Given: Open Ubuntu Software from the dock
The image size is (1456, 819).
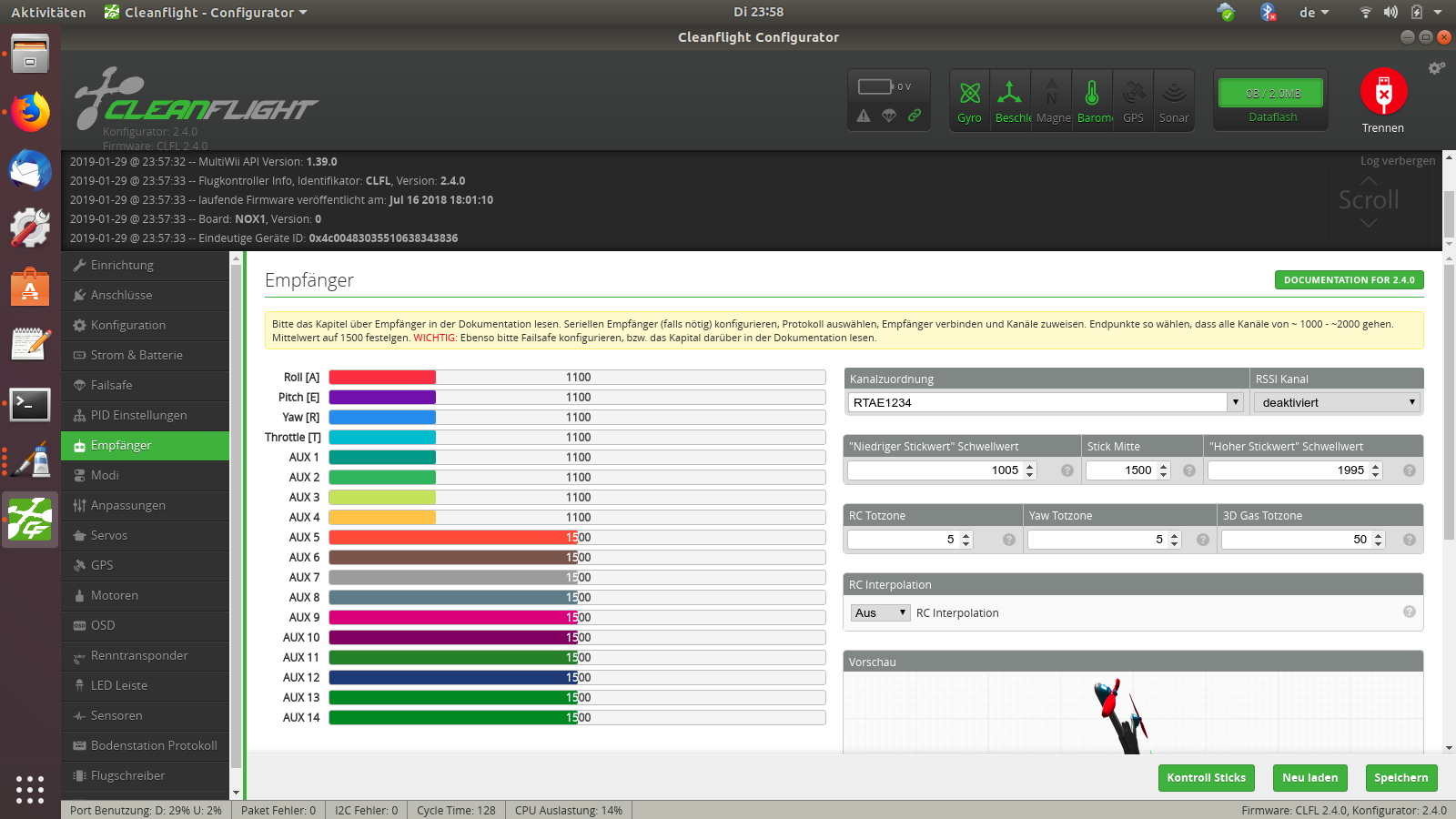Looking at the screenshot, I should click(x=30, y=288).
